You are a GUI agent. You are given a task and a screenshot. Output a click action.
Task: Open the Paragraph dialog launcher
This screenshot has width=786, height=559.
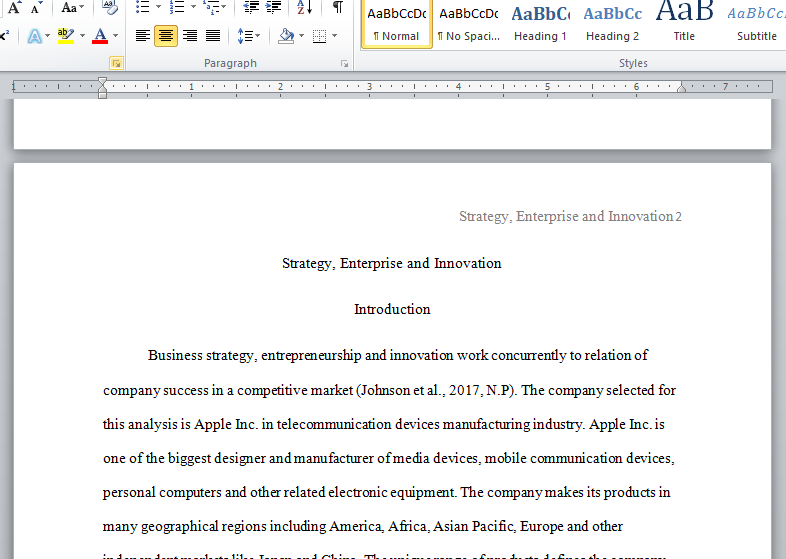(344, 63)
